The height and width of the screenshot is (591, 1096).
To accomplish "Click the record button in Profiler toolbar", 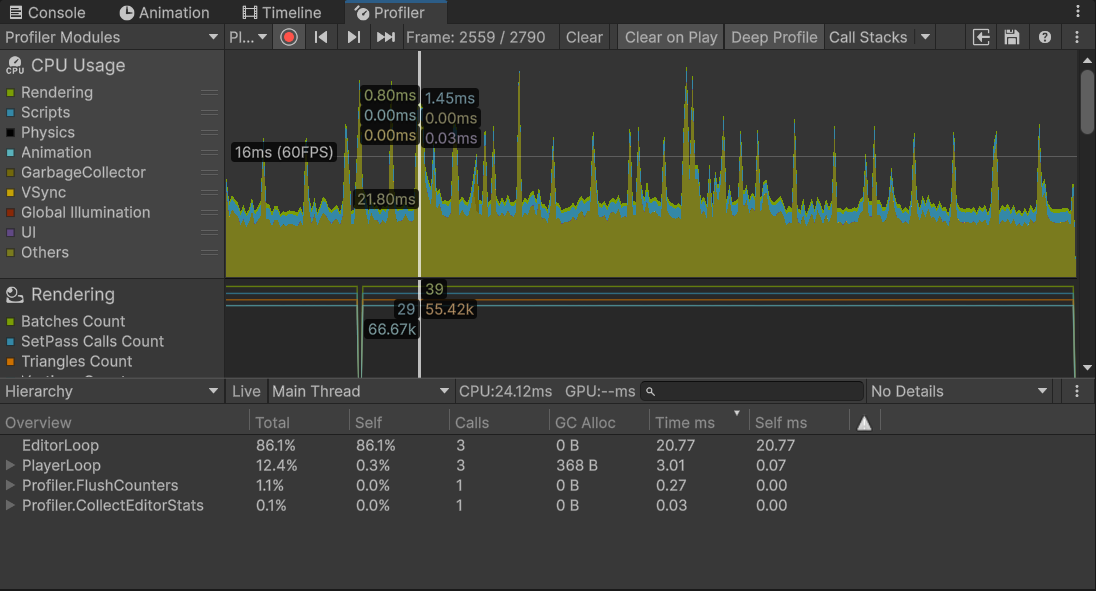I will (x=289, y=37).
